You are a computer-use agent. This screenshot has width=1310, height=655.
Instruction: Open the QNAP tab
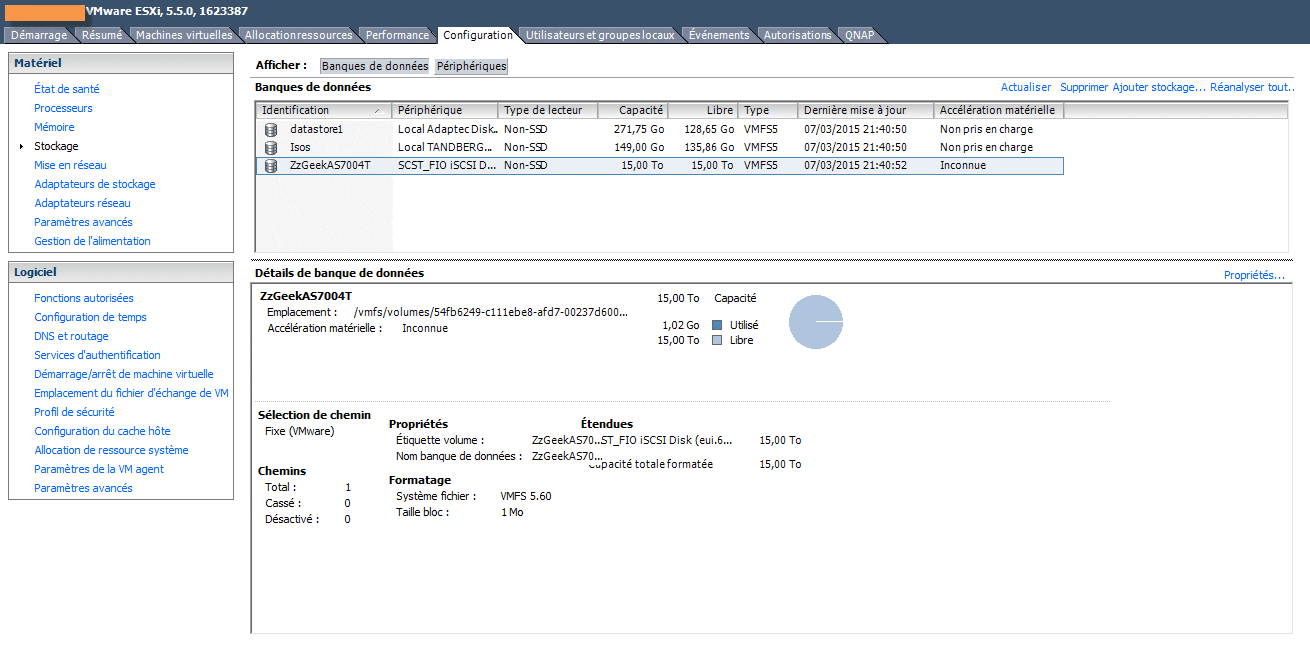[859, 35]
